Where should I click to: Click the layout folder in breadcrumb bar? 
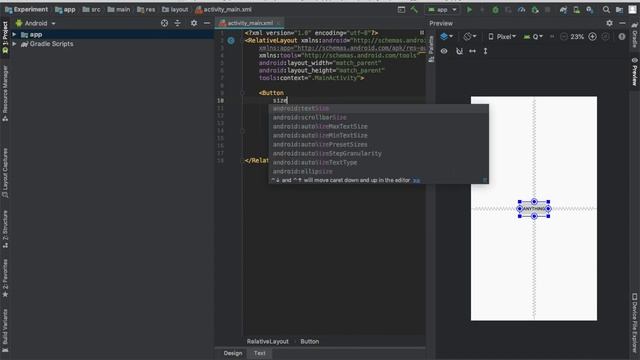tap(175, 9)
